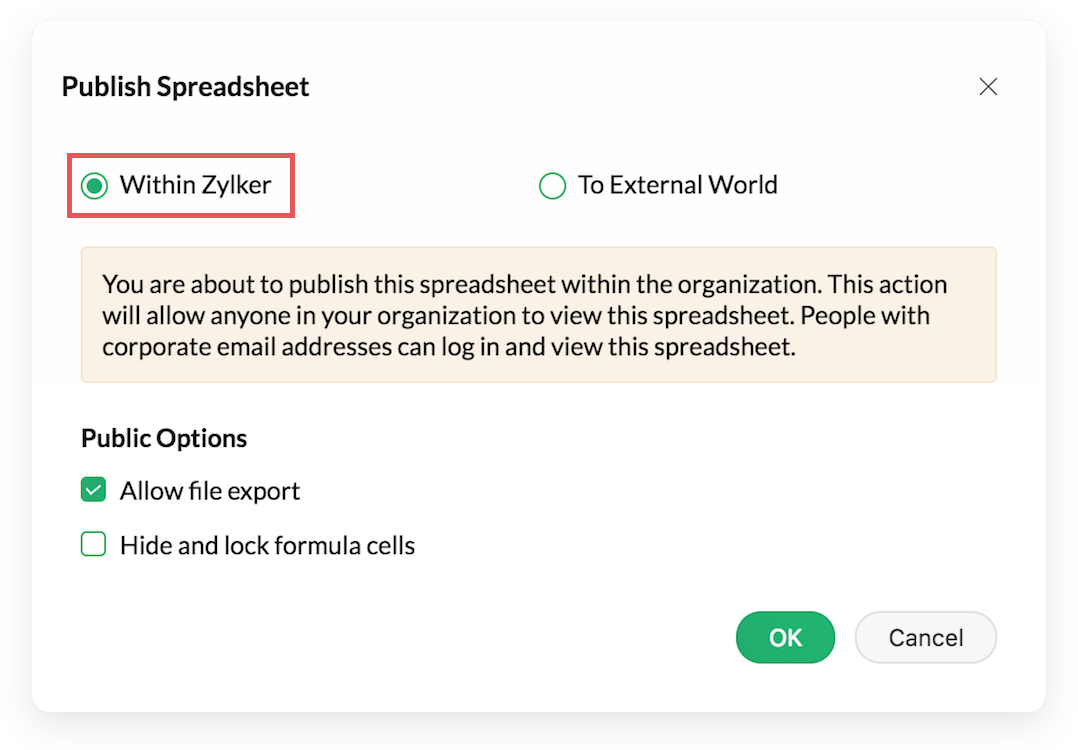Click notice line starting "will allow anyone"
This screenshot has width=1078, height=750.
coord(515,316)
